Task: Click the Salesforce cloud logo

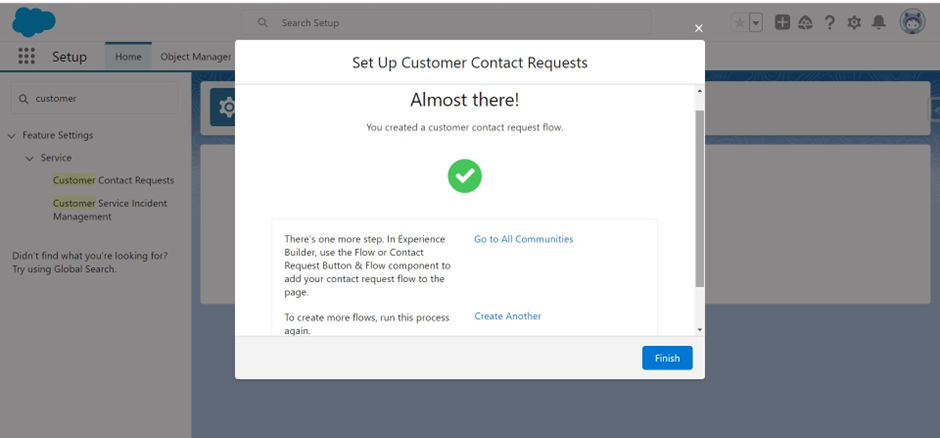Action: coord(34,22)
